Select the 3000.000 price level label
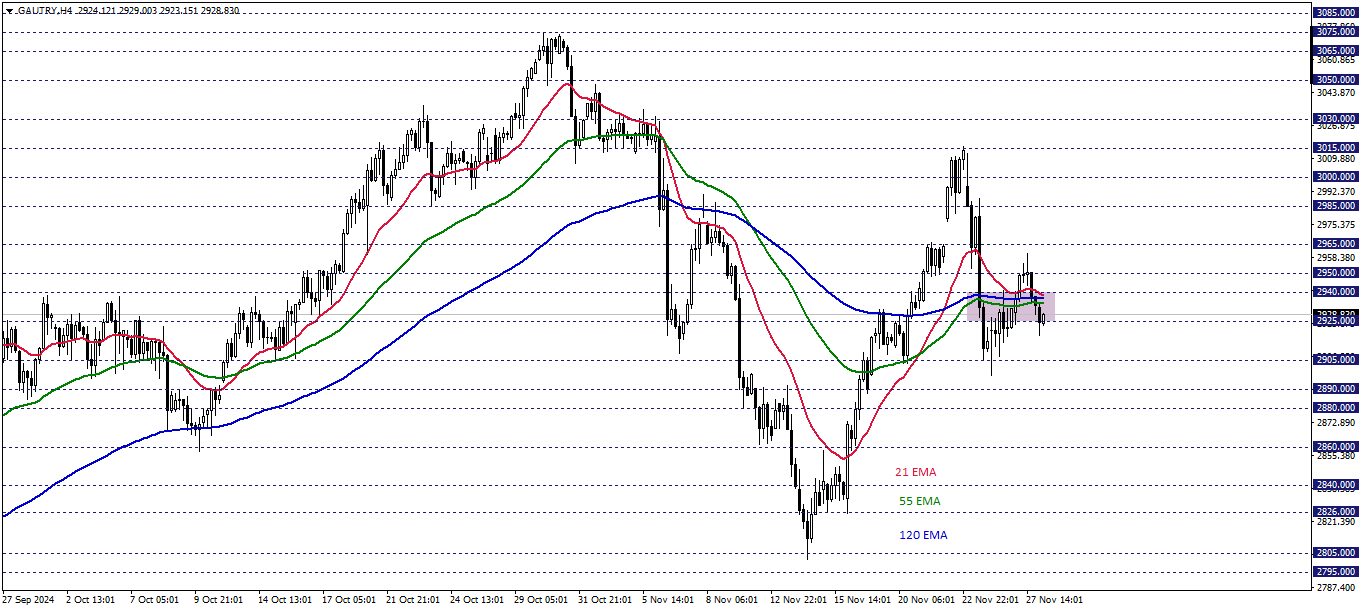This screenshot has height=611, width=1362. pyautogui.click(x=1335, y=177)
